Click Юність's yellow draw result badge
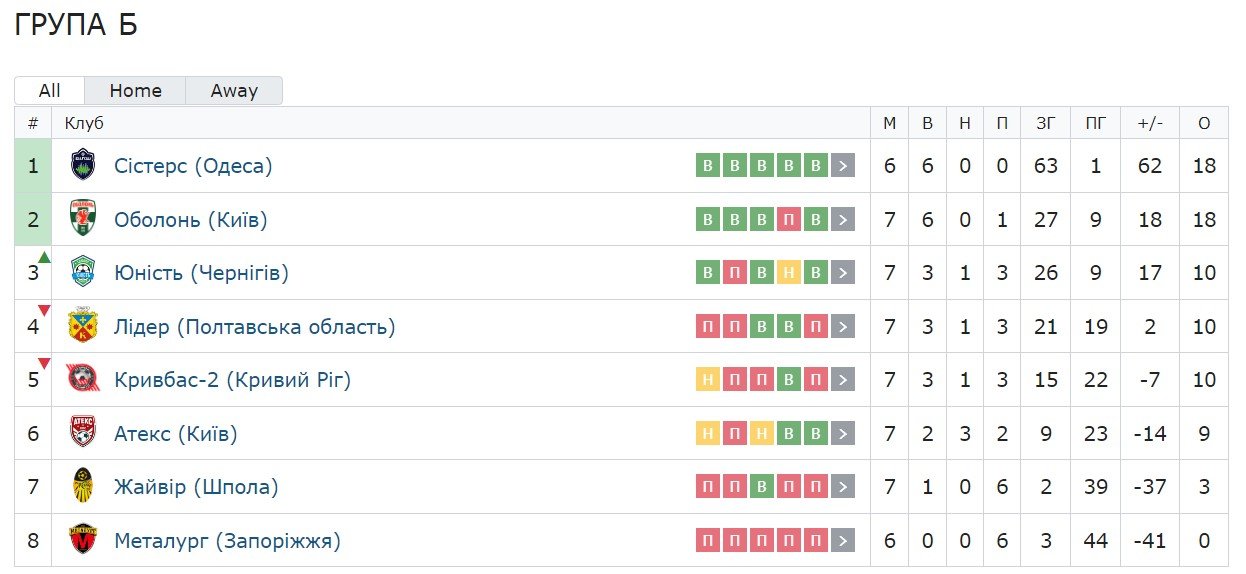Image resolution: width=1246 pixels, height=574 pixels. 789,273
